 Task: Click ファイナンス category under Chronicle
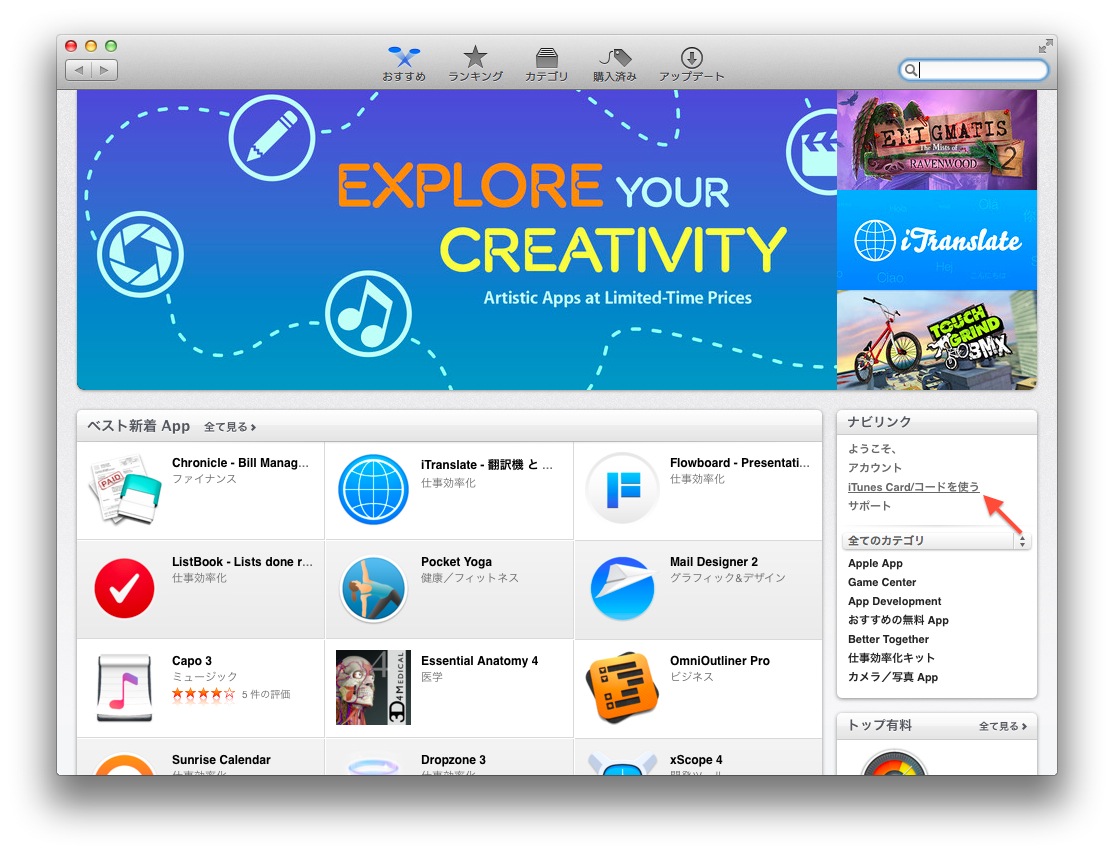[205, 479]
